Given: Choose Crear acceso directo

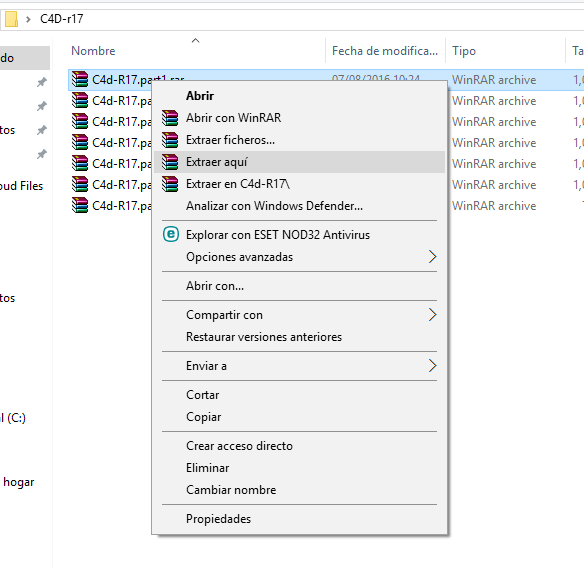Looking at the screenshot, I should [x=299, y=446].
